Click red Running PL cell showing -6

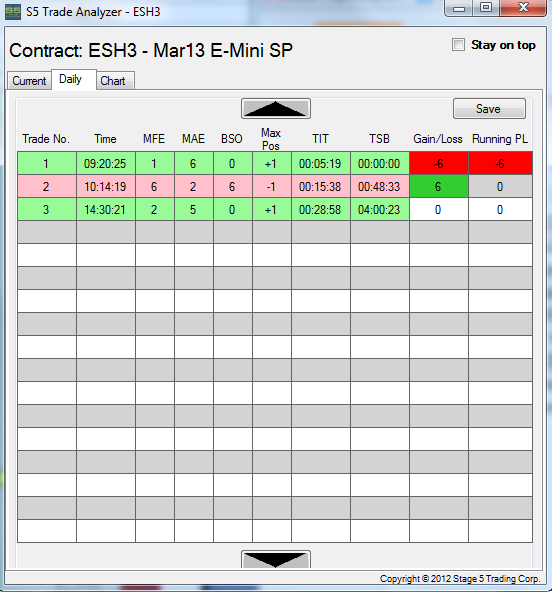(x=500, y=163)
